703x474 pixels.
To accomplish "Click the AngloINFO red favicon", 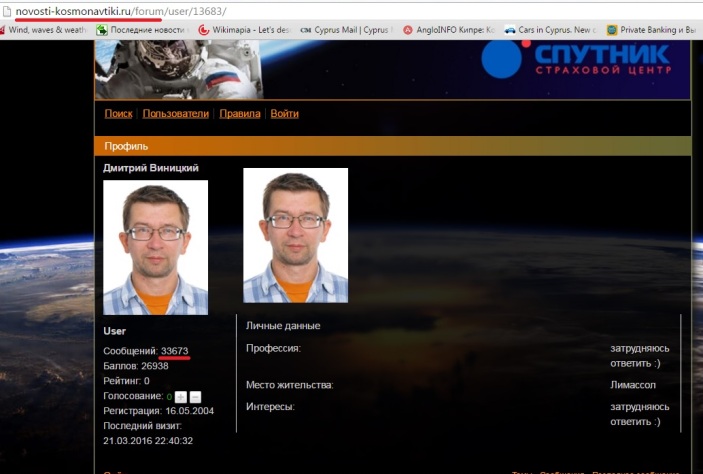I will (408, 30).
